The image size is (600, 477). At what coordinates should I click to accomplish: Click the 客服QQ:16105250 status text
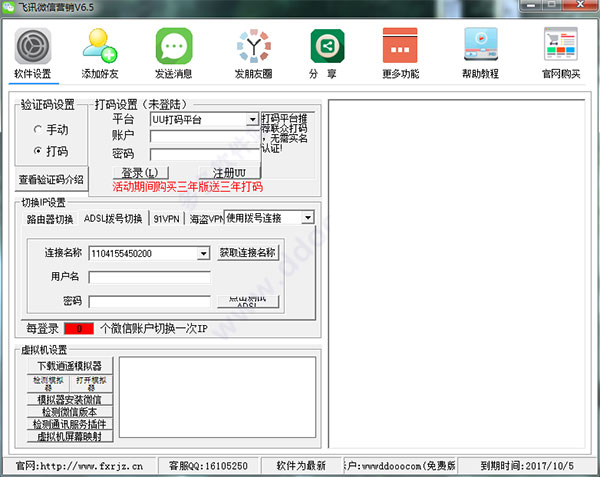click(x=209, y=466)
